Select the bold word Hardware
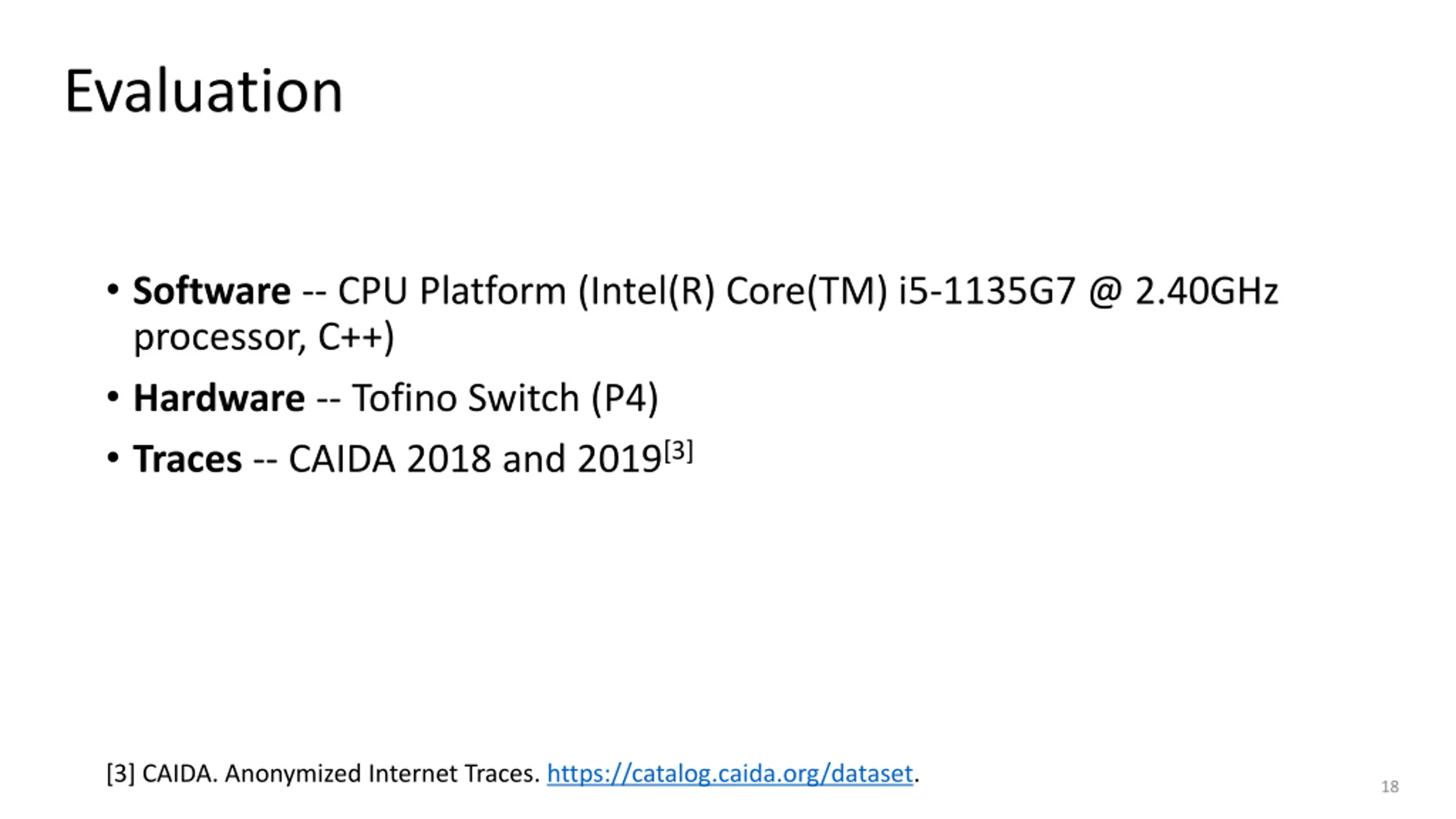Viewport: 1456px width, 819px height. tap(219, 398)
